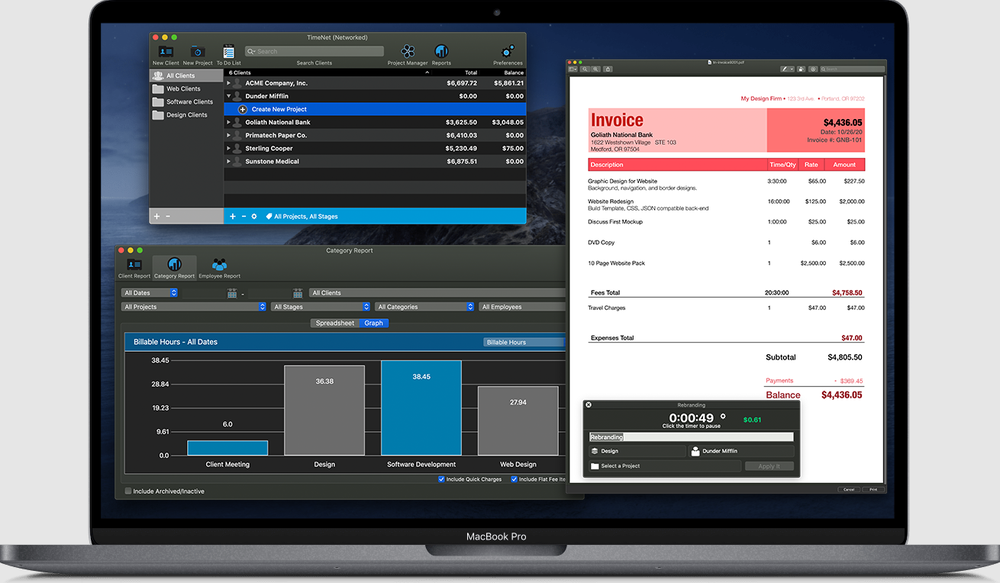Viewport: 1000px width, 583px height.
Task: Open the Billable Hours graph dropdown
Action: (524, 343)
